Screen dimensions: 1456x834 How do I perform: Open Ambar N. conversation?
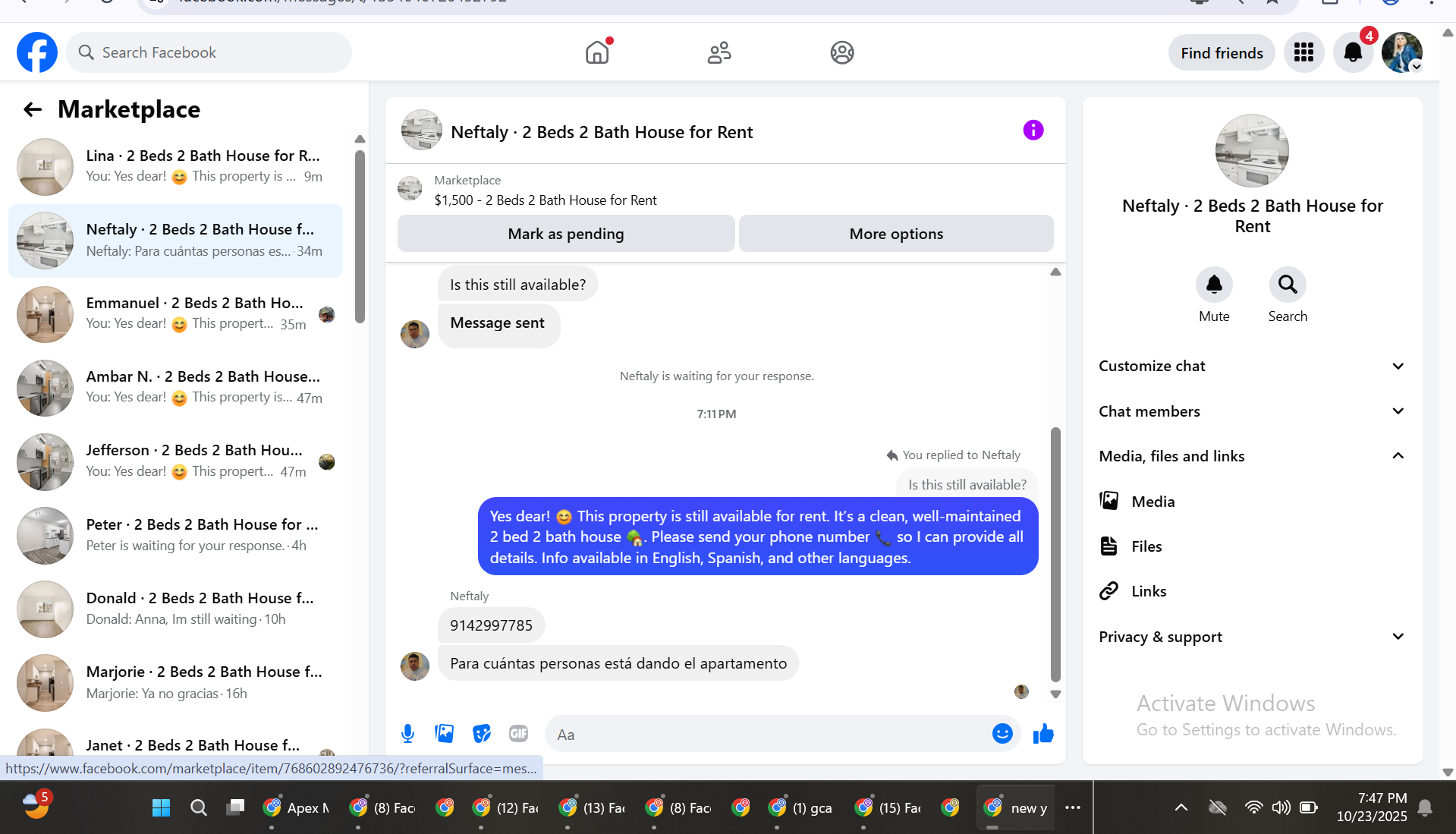pos(175,388)
